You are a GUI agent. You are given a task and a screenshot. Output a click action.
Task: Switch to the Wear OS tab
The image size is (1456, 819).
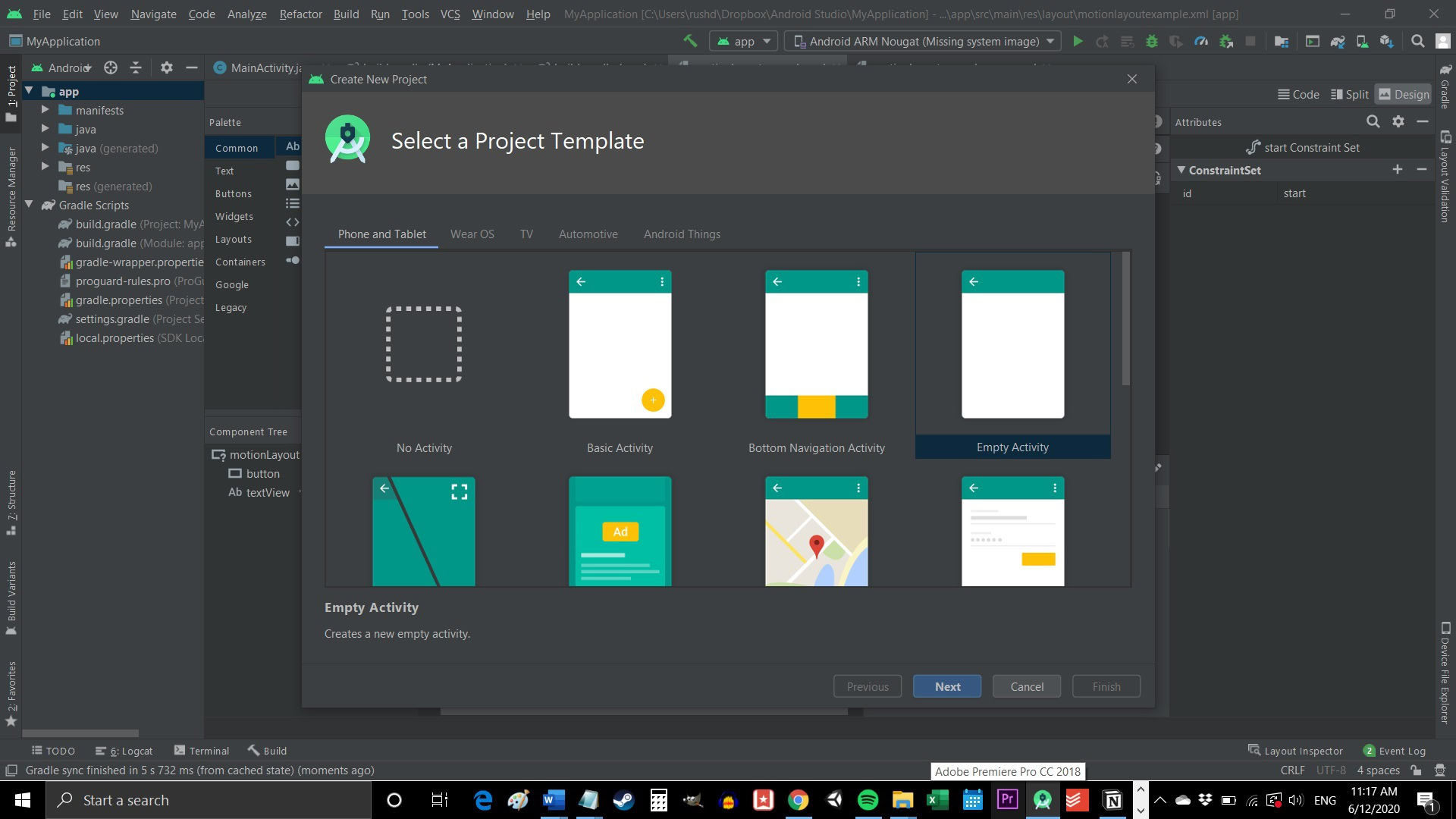pyautogui.click(x=472, y=234)
